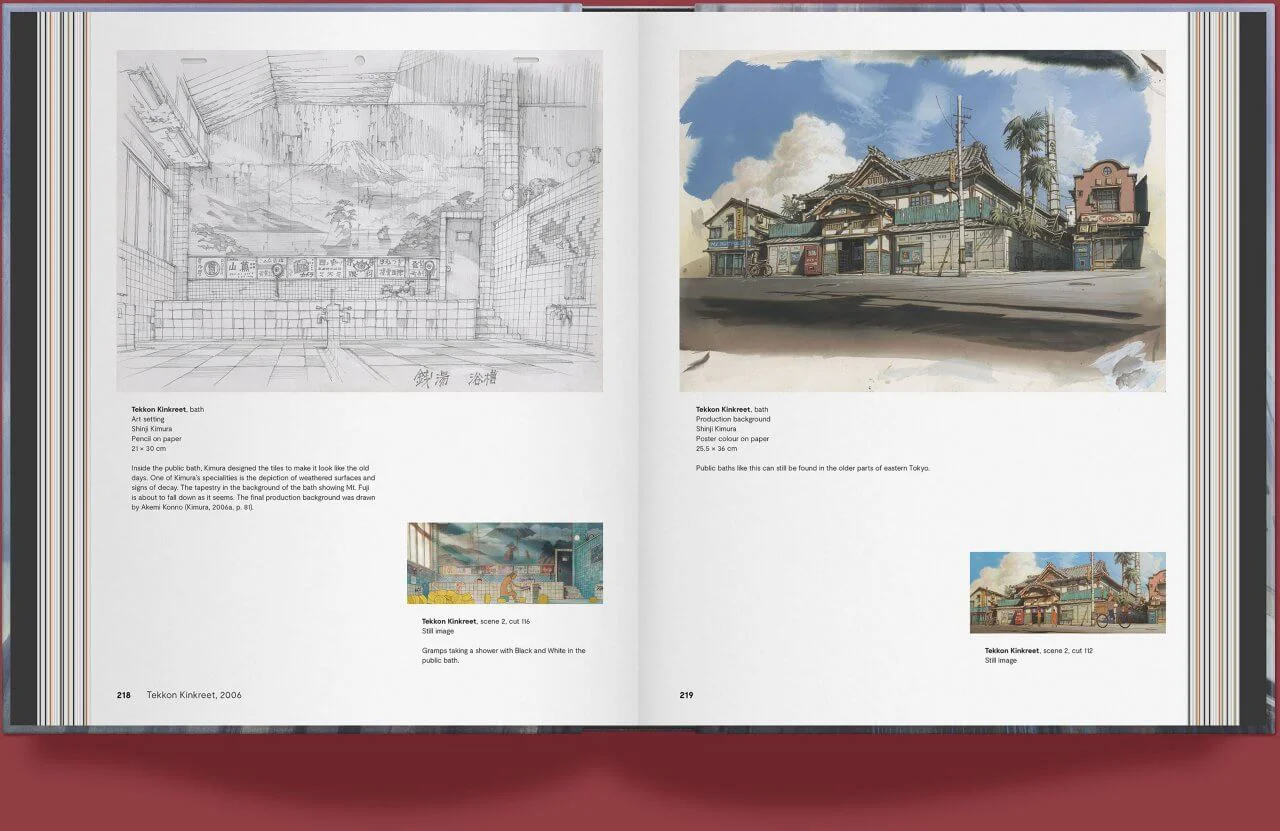Click 'Tekkon Kinkreet, bath' title on left page
Screen dimensions: 1280x831
pos(167,409)
